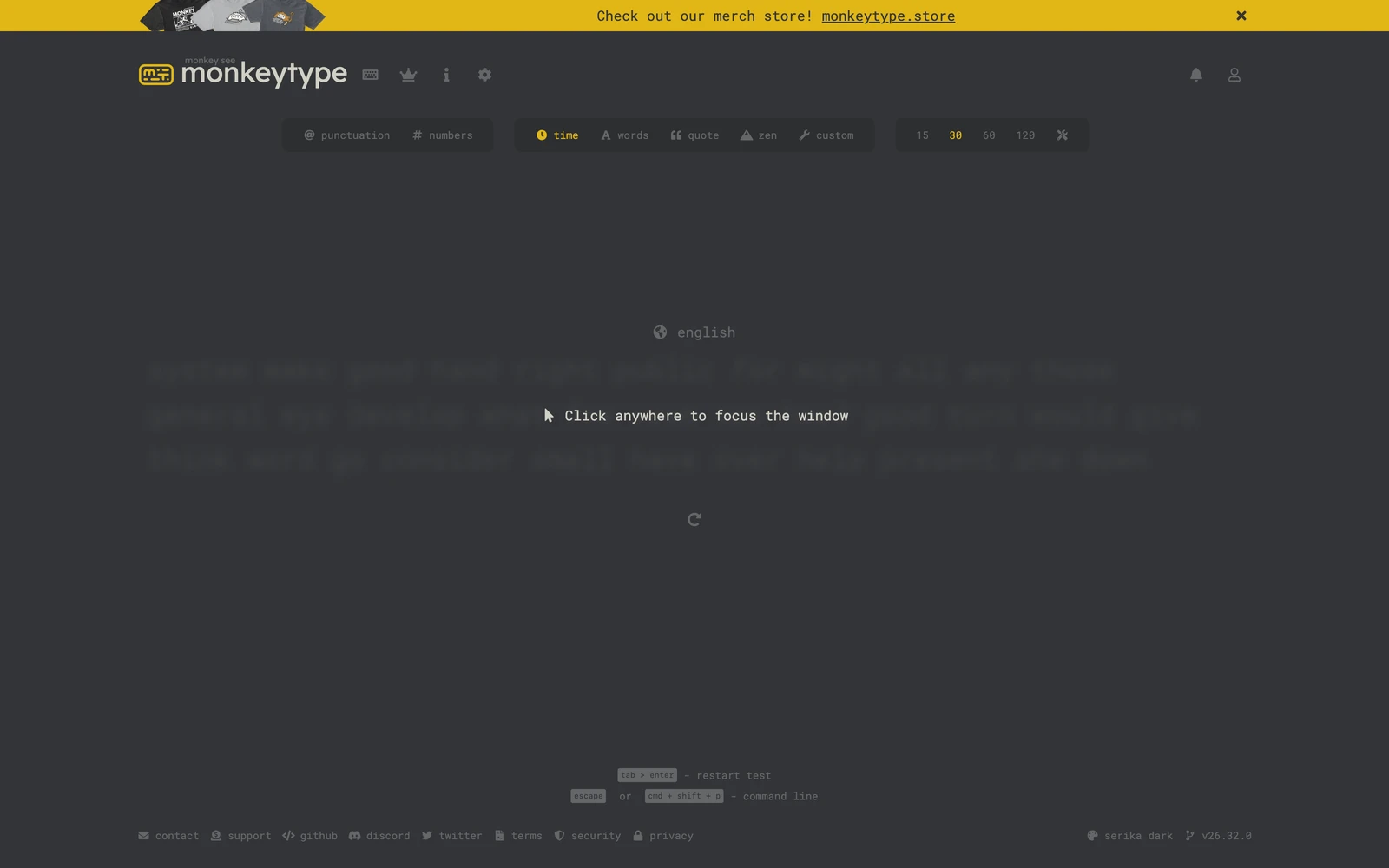Click the monkeytype logo icon
1389x868 pixels.
pos(156,75)
